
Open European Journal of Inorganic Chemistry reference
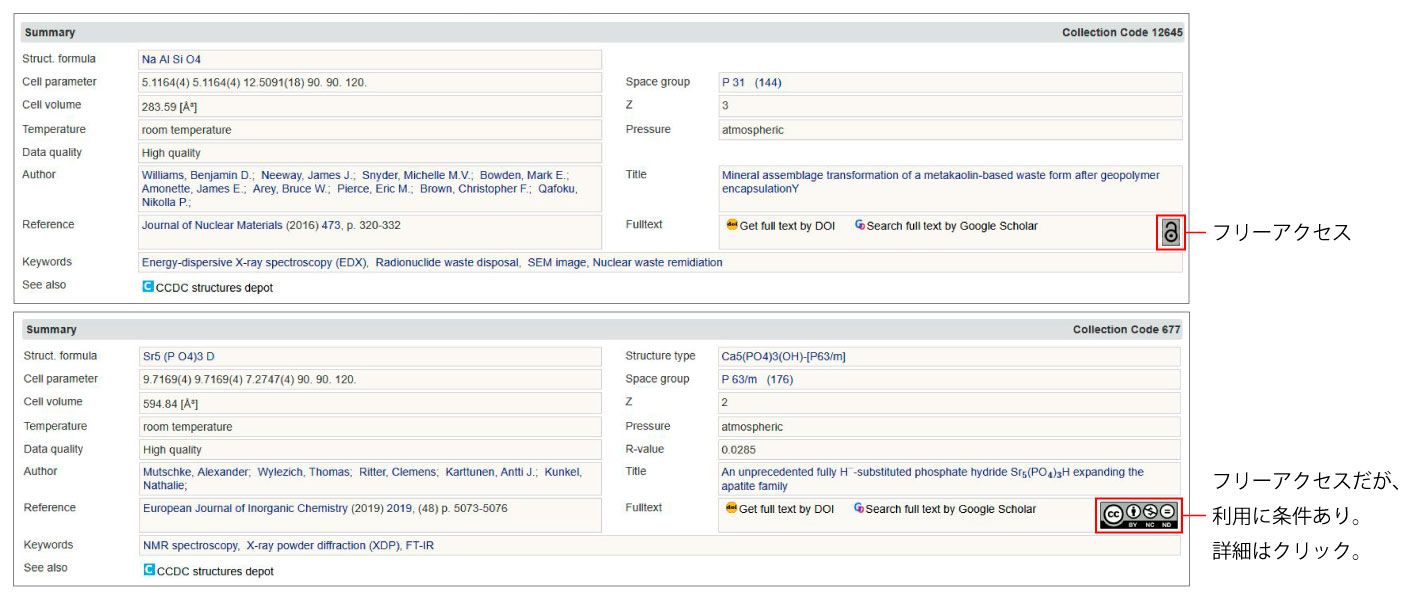(x=245, y=509)
